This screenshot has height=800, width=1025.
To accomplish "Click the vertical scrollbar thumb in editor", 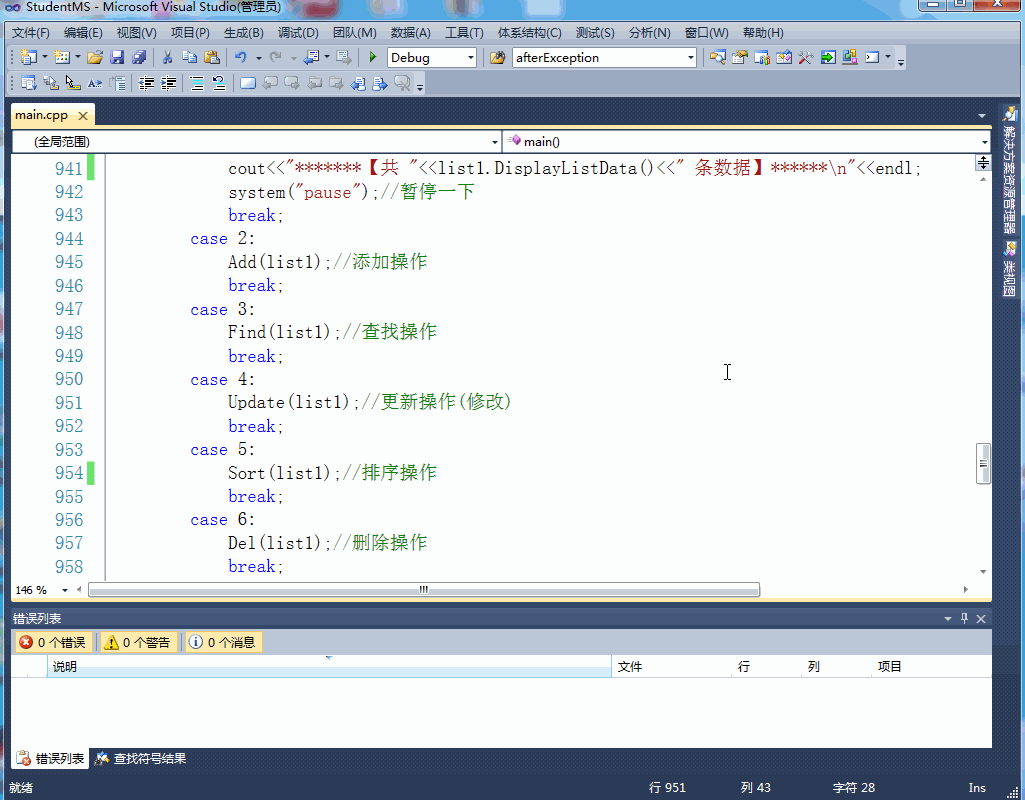I will pyautogui.click(x=983, y=463).
